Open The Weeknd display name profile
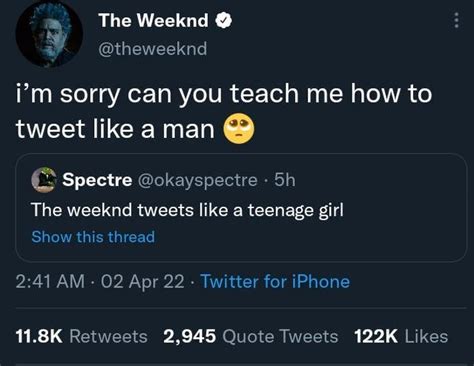This screenshot has height=366, width=474. pyautogui.click(x=153, y=20)
